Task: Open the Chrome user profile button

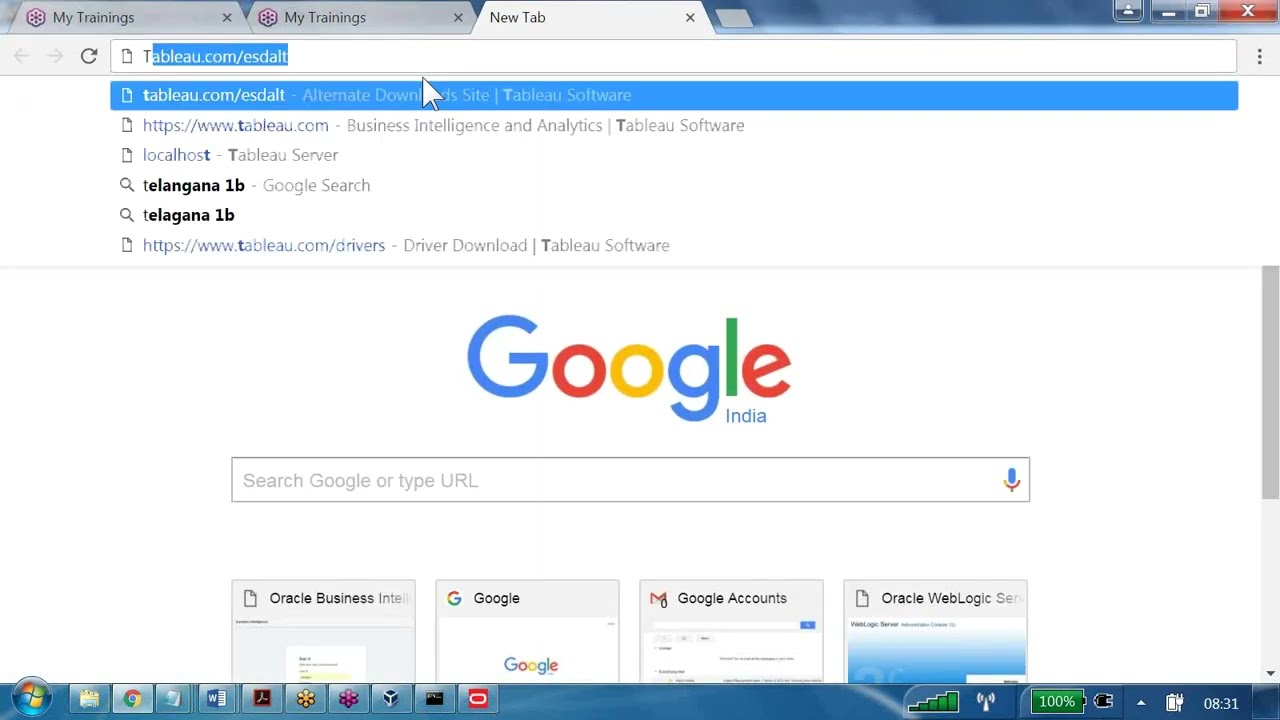Action: (x=1128, y=11)
